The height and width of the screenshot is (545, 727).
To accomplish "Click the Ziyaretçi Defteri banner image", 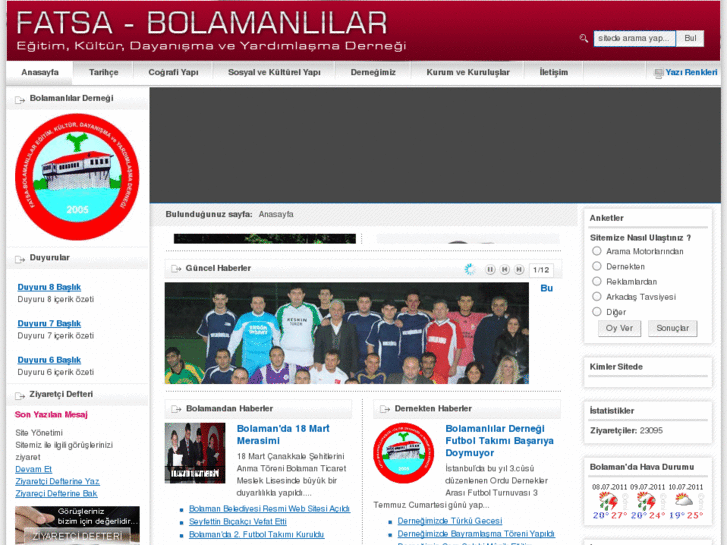I will click(x=77, y=525).
